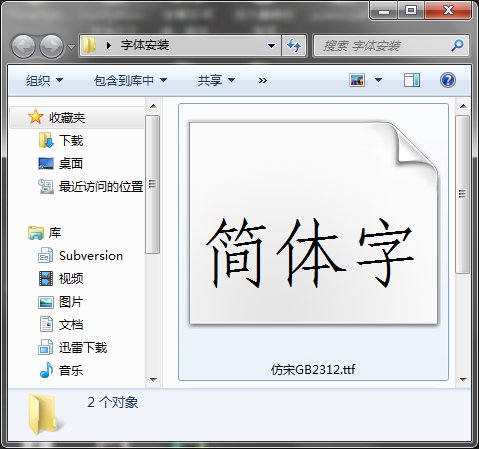Viewport: 479px width, 449px height.
Task: Click the 迅雷下载 library icon
Action: click(45, 347)
